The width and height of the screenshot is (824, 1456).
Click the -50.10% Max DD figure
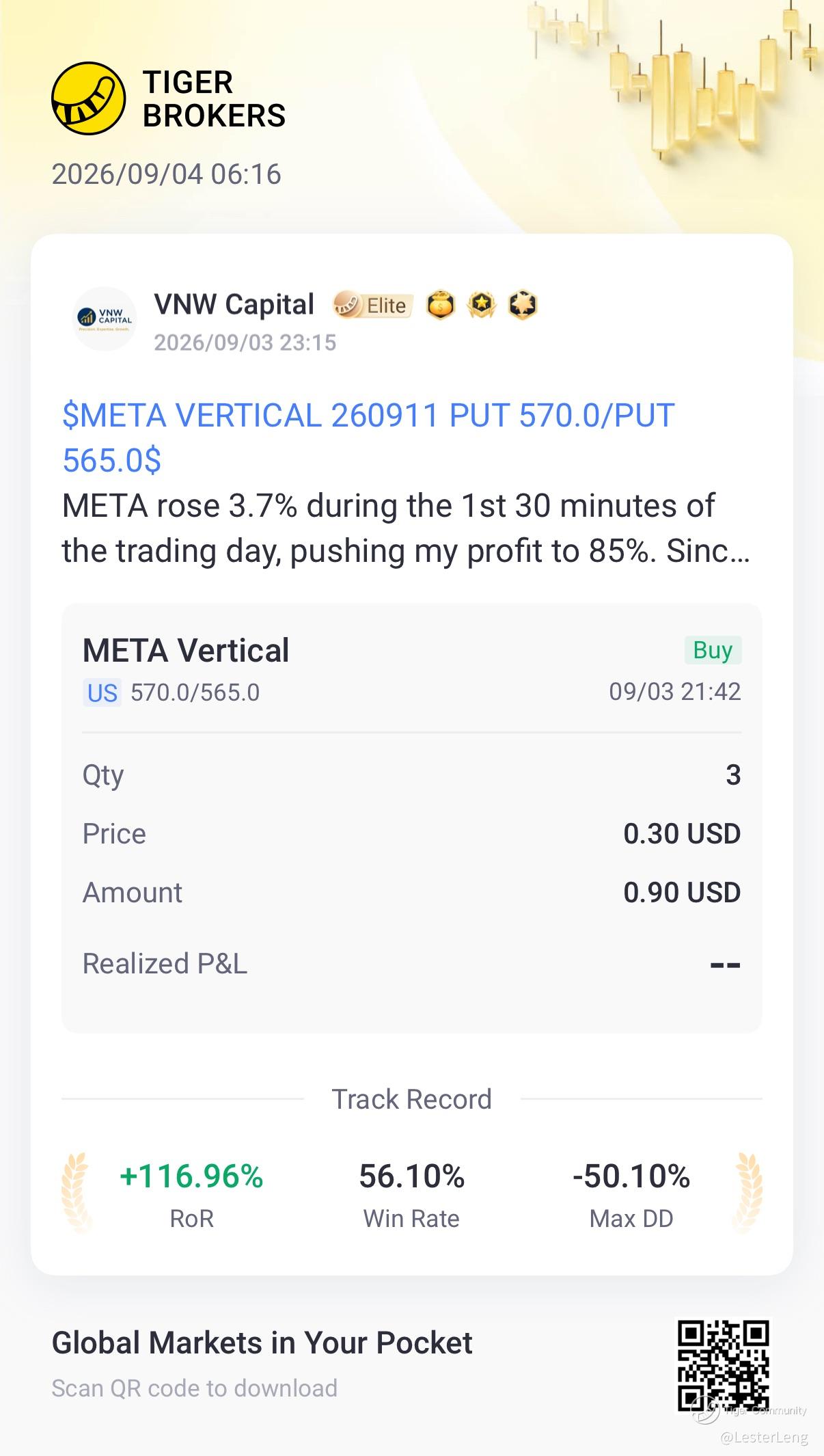[631, 1176]
